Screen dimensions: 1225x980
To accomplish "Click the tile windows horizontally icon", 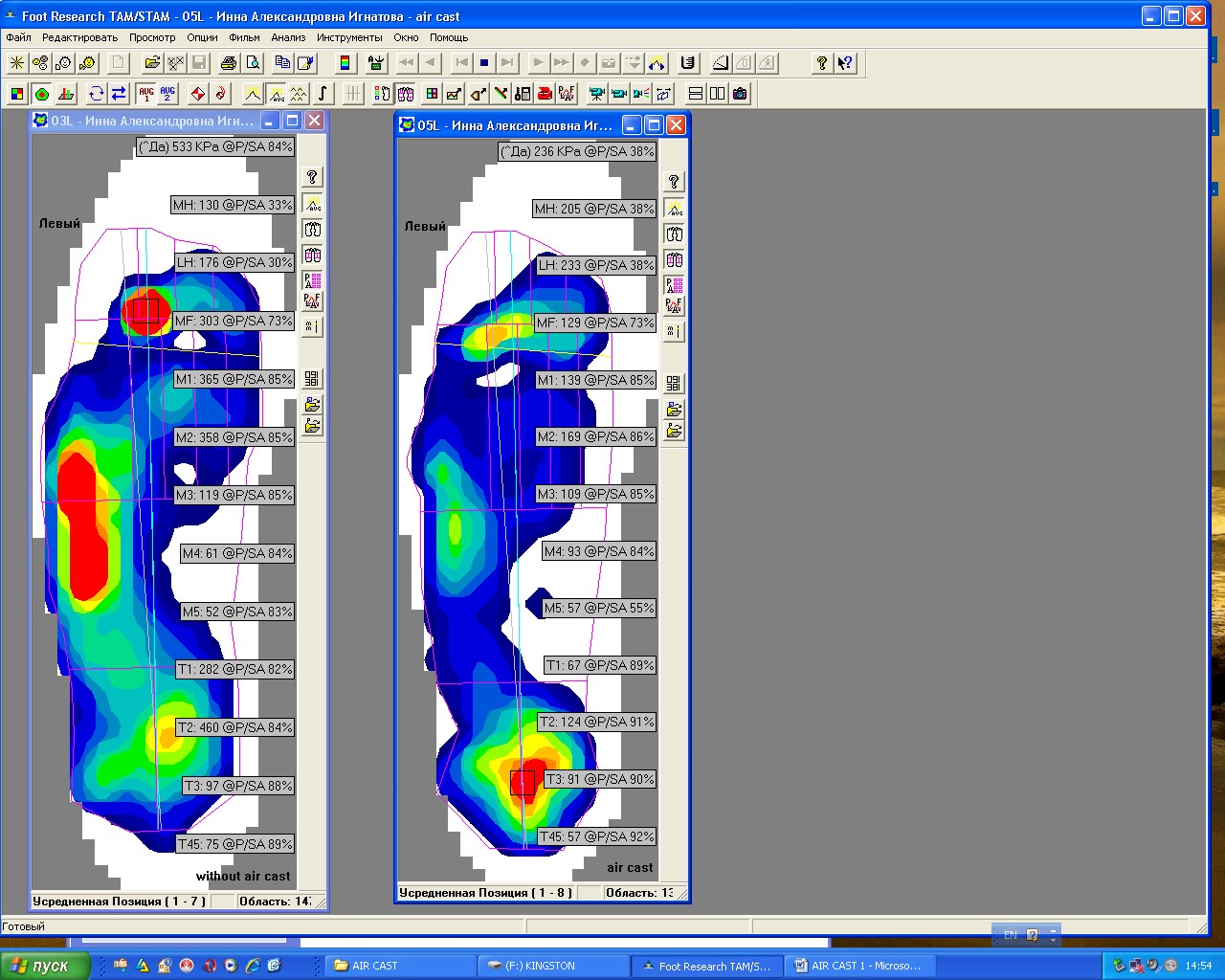I will pos(696,94).
